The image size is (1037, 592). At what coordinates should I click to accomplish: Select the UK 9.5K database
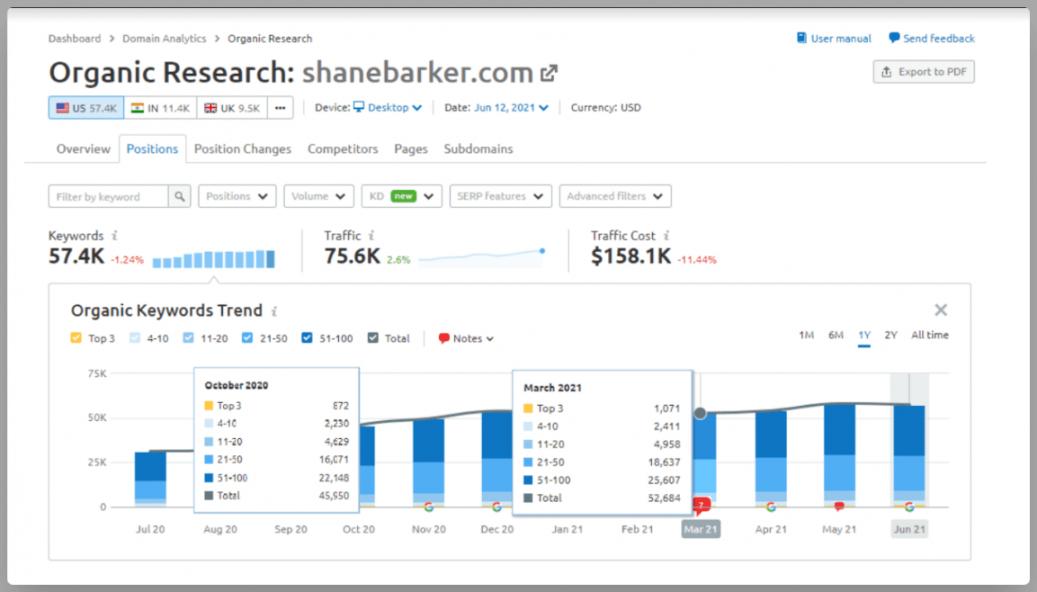pos(232,108)
